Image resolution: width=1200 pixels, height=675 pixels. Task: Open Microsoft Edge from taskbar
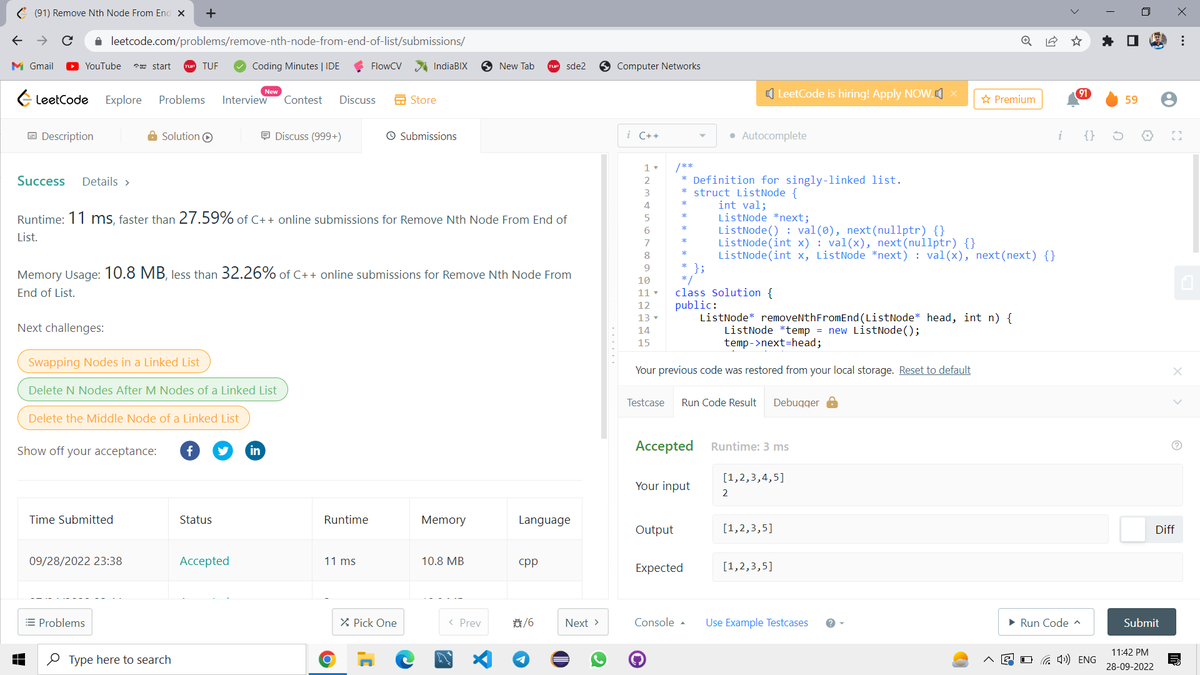[x=405, y=659]
